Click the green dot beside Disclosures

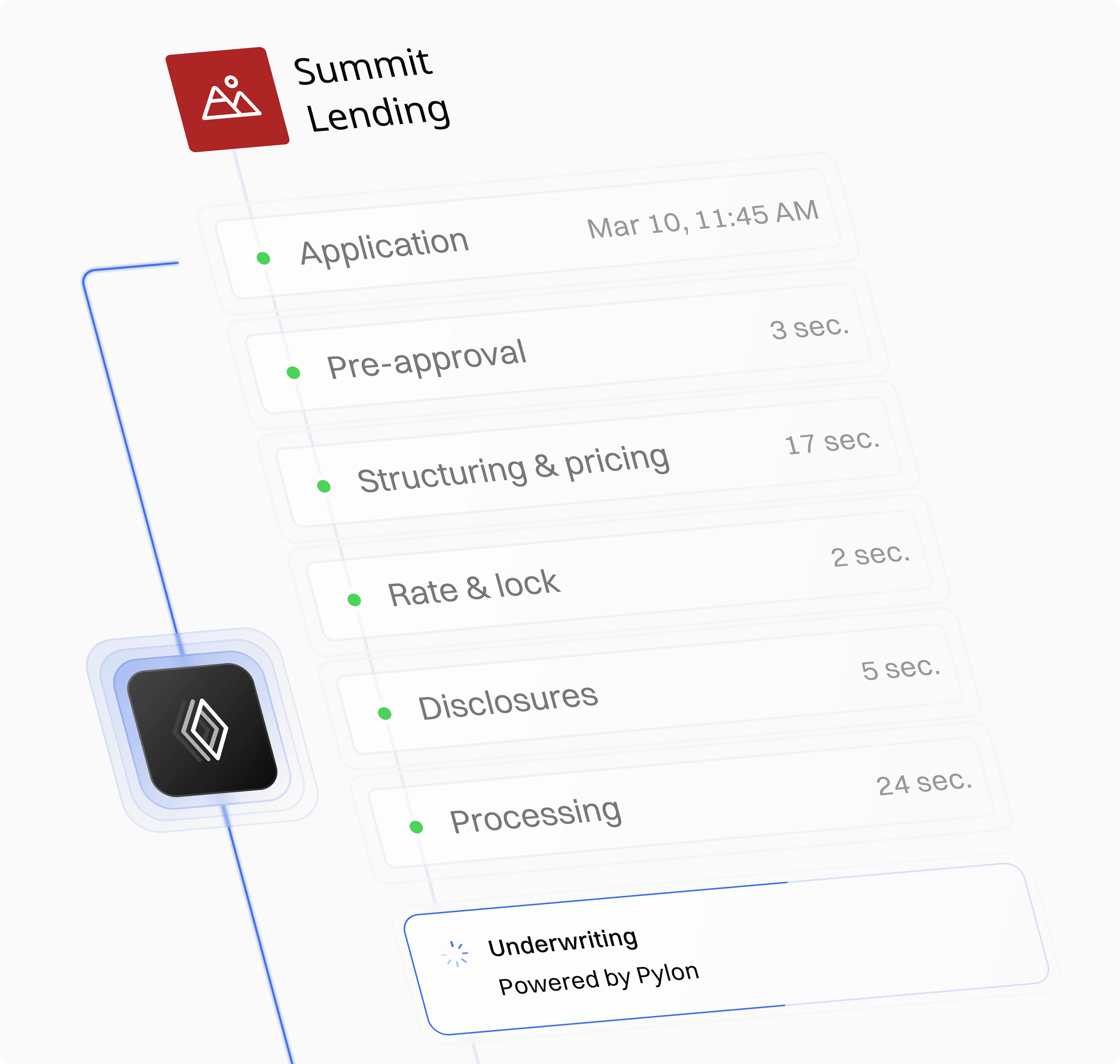coord(385,714)
